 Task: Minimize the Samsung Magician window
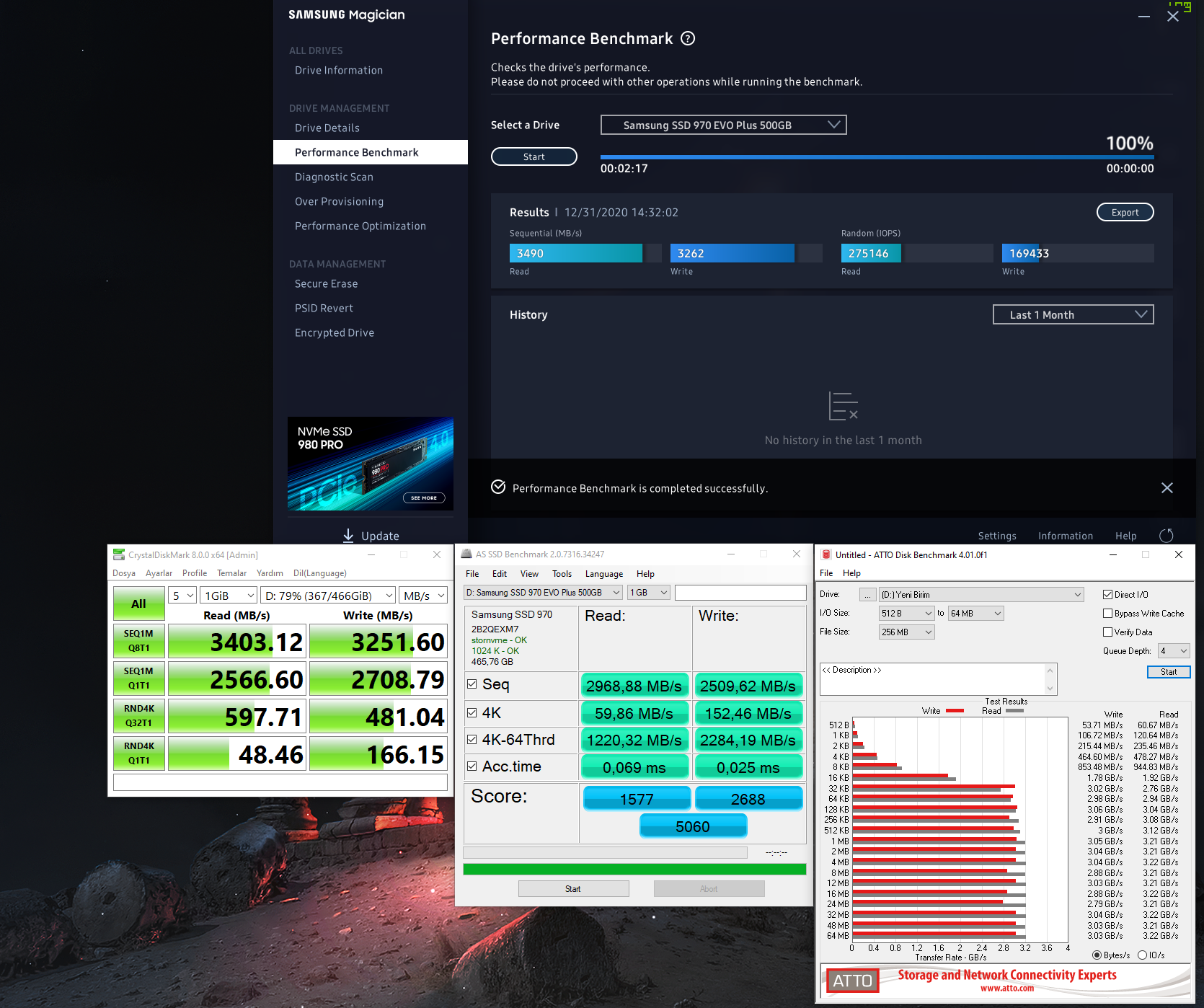click(1144, 17)
